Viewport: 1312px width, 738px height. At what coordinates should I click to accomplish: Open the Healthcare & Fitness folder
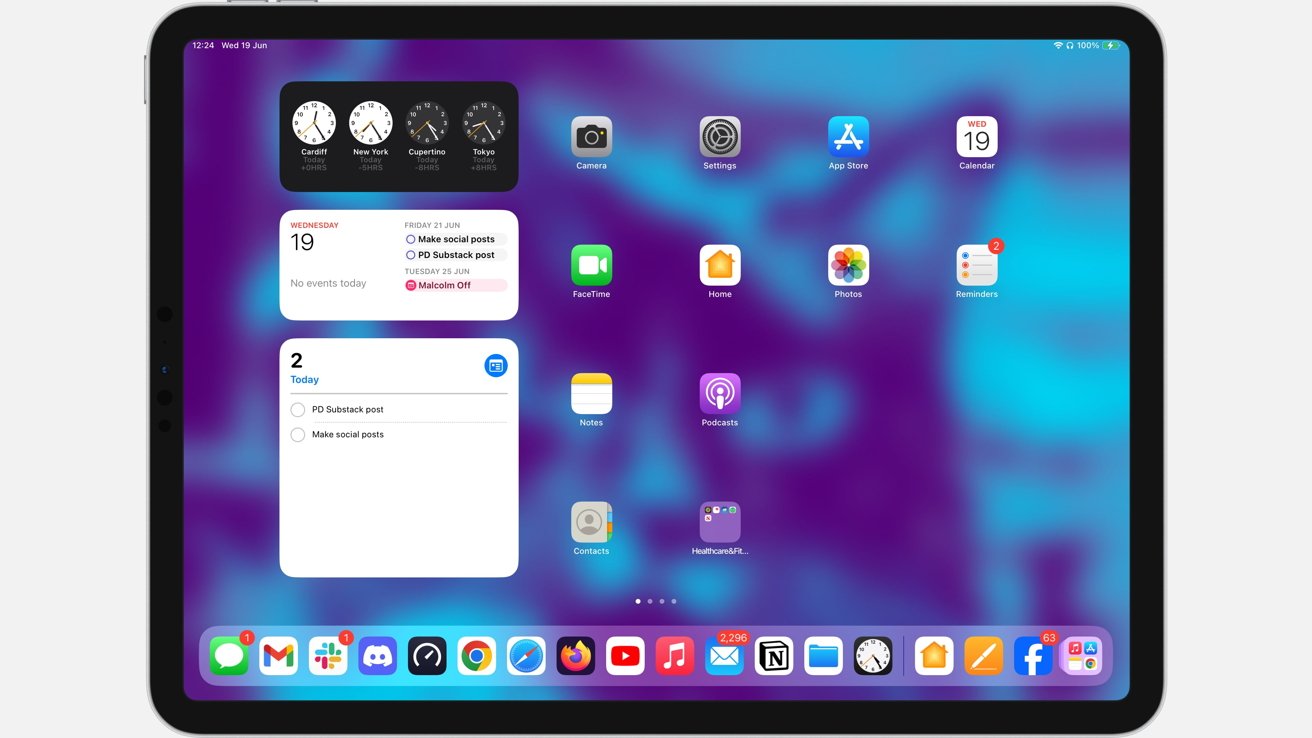(x=720, y=522)
